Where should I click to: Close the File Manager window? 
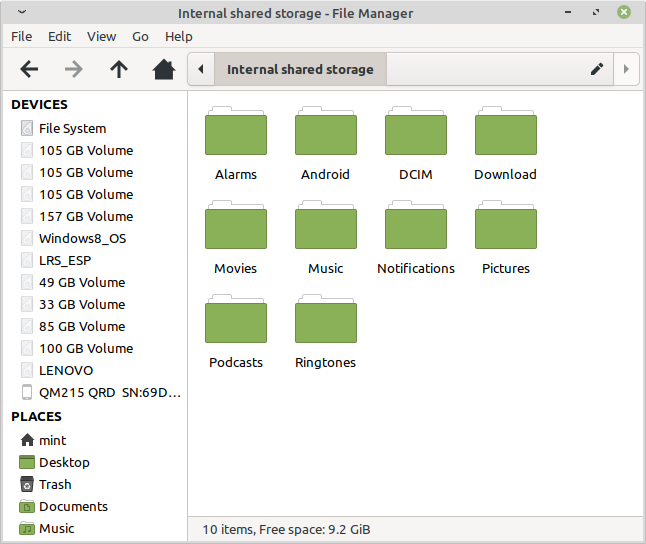click(624, 12)
